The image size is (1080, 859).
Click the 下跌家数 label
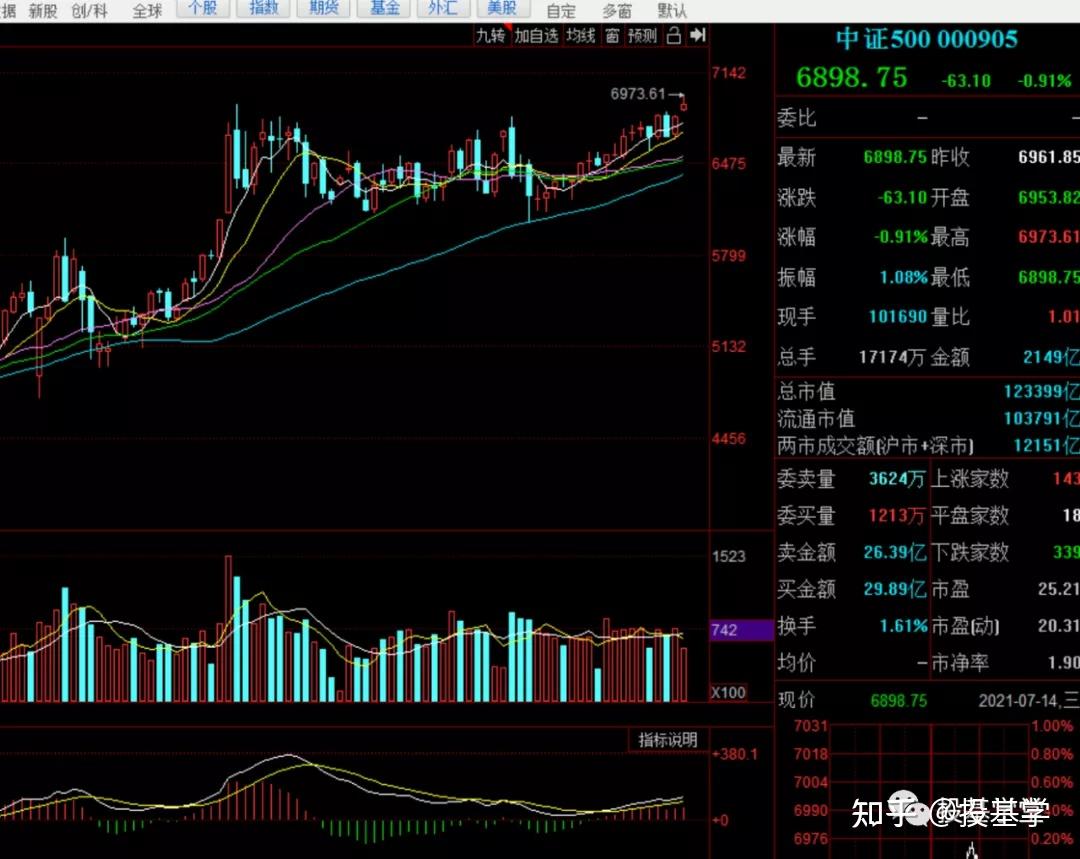tap(970, 552)
